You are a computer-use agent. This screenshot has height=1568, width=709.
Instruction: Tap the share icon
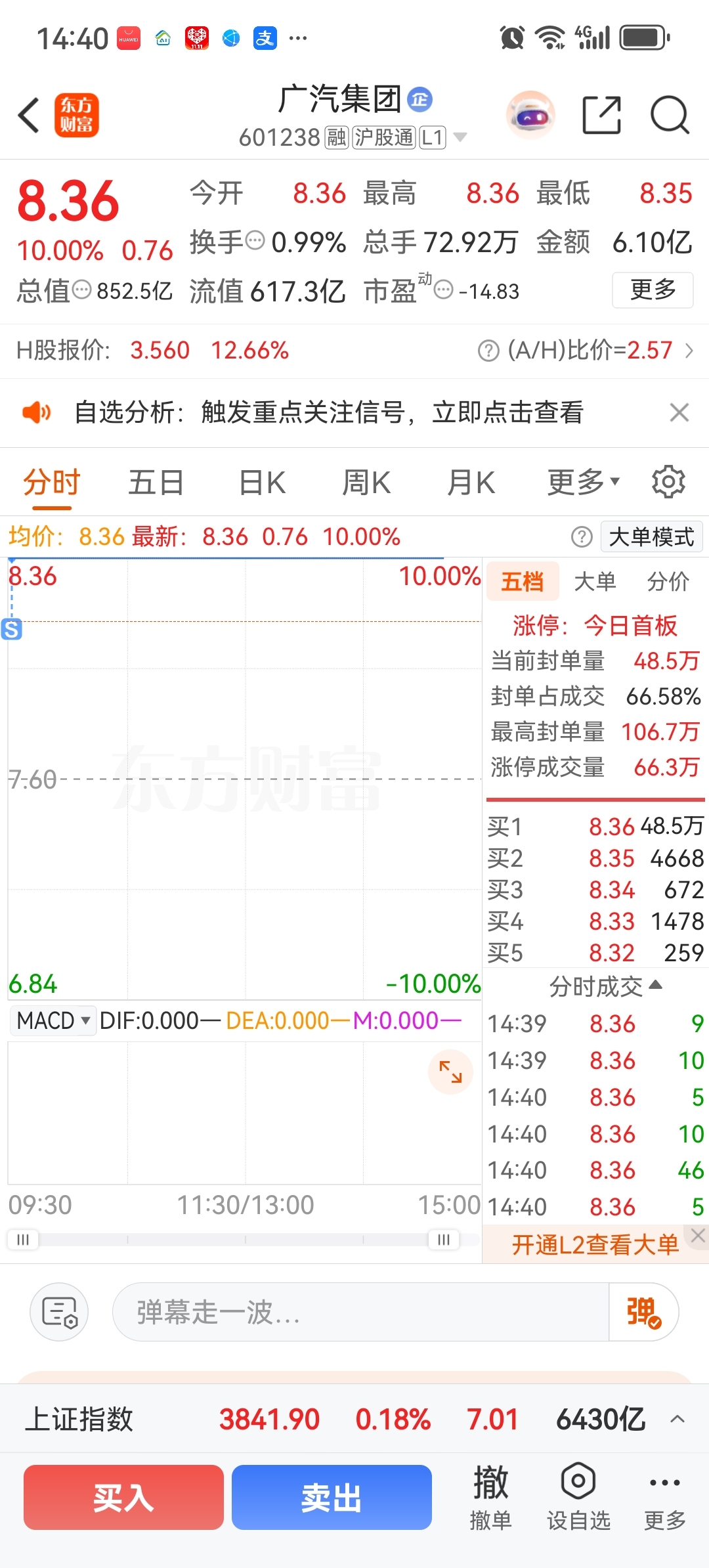[x=602, y=115]
